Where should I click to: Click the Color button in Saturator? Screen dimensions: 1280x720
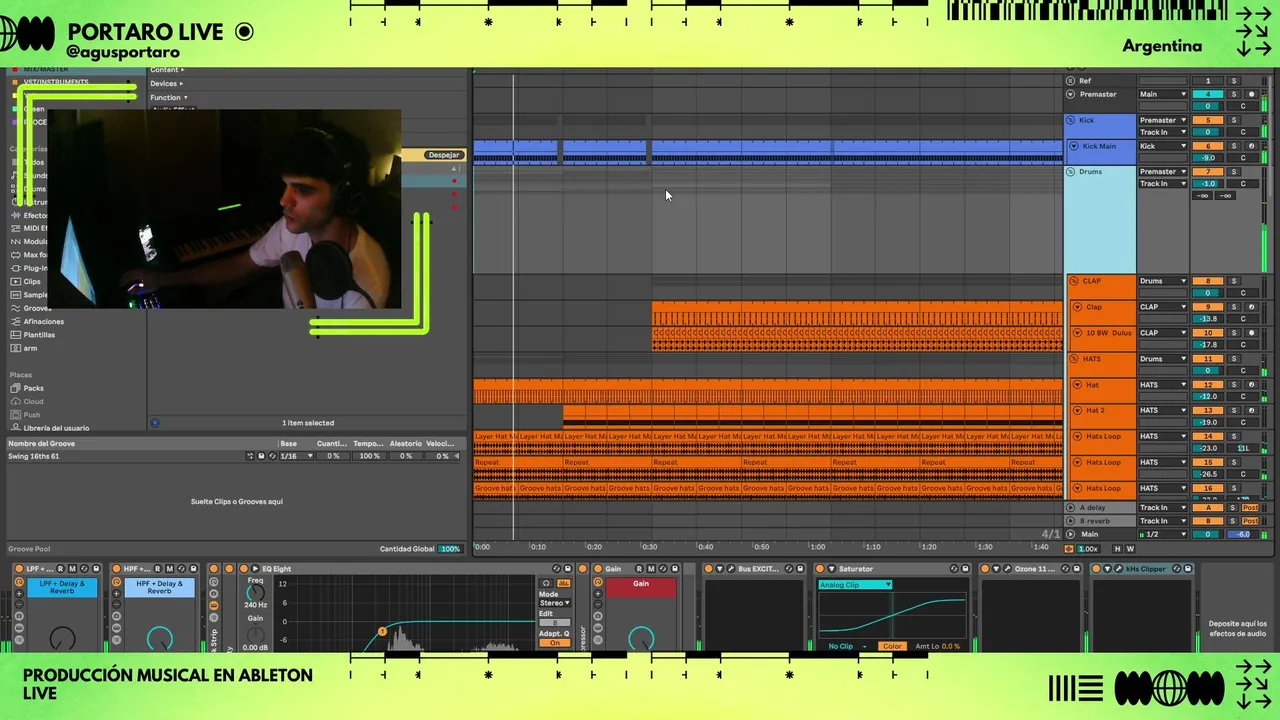pyautogui.click(x=891, y=646)
